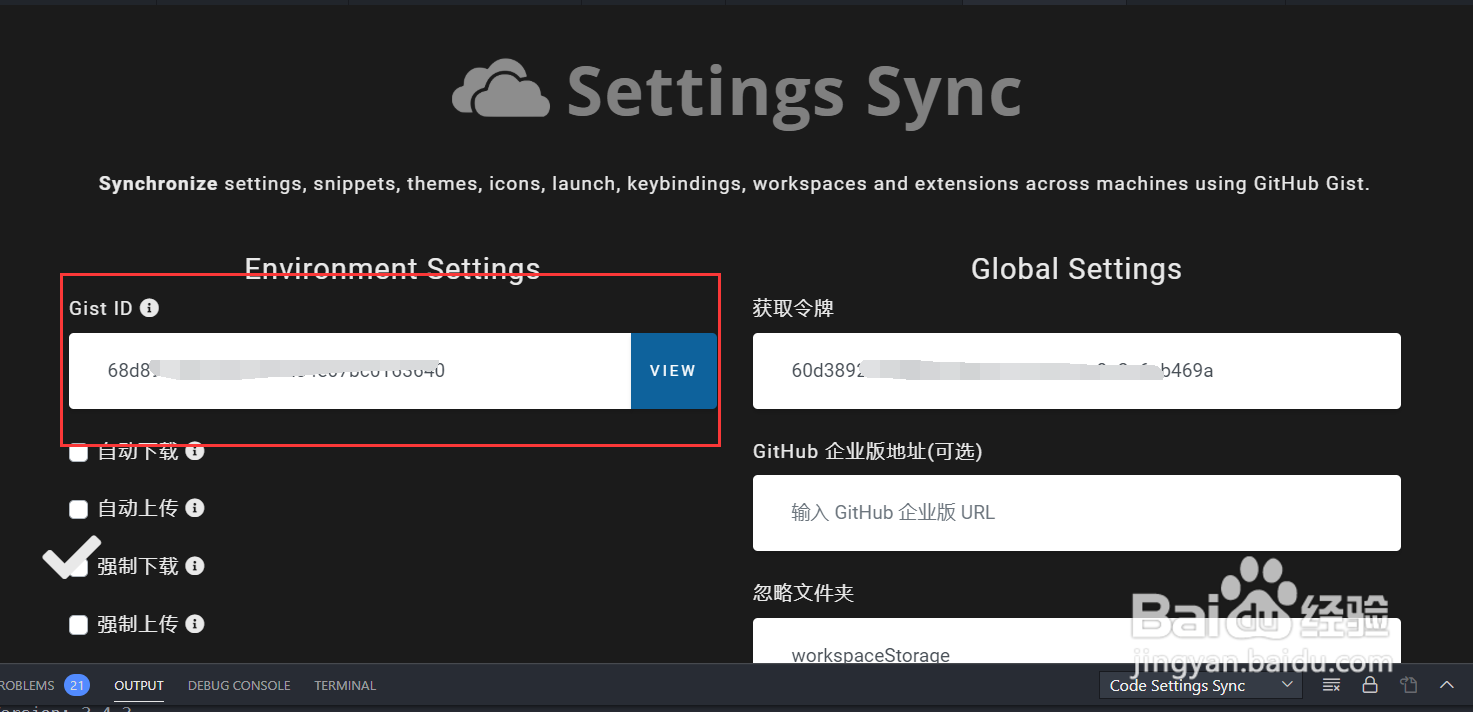
Task: Toggle the auto-scroll lock in Output panel
Action: (1370, 685)
